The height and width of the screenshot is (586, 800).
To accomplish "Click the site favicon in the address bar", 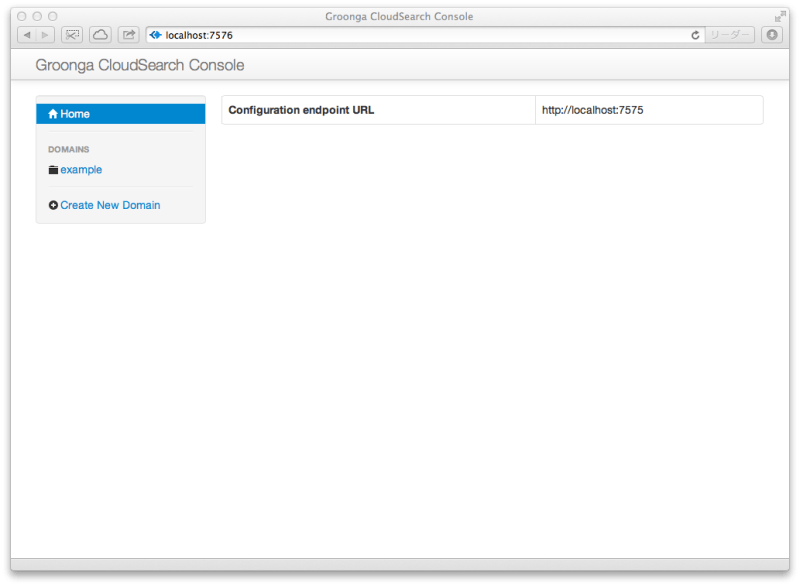I will [x=158, y=34].
